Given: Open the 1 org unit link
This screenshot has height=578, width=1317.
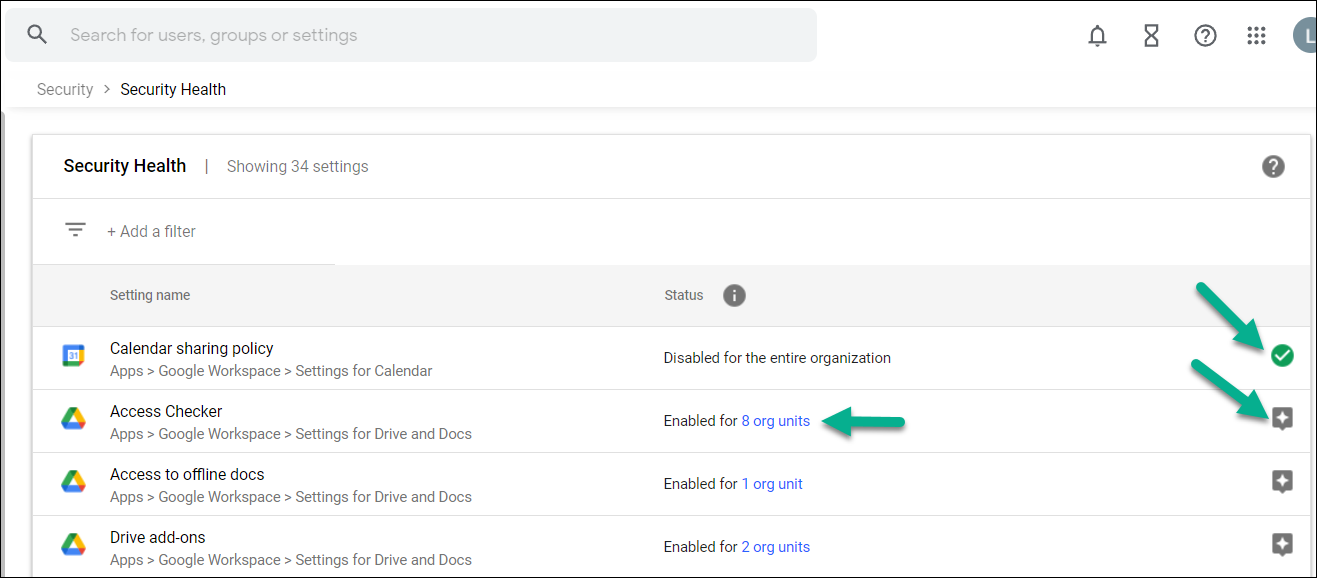Looking at the screenshot, I should click(x=771, y=484).
